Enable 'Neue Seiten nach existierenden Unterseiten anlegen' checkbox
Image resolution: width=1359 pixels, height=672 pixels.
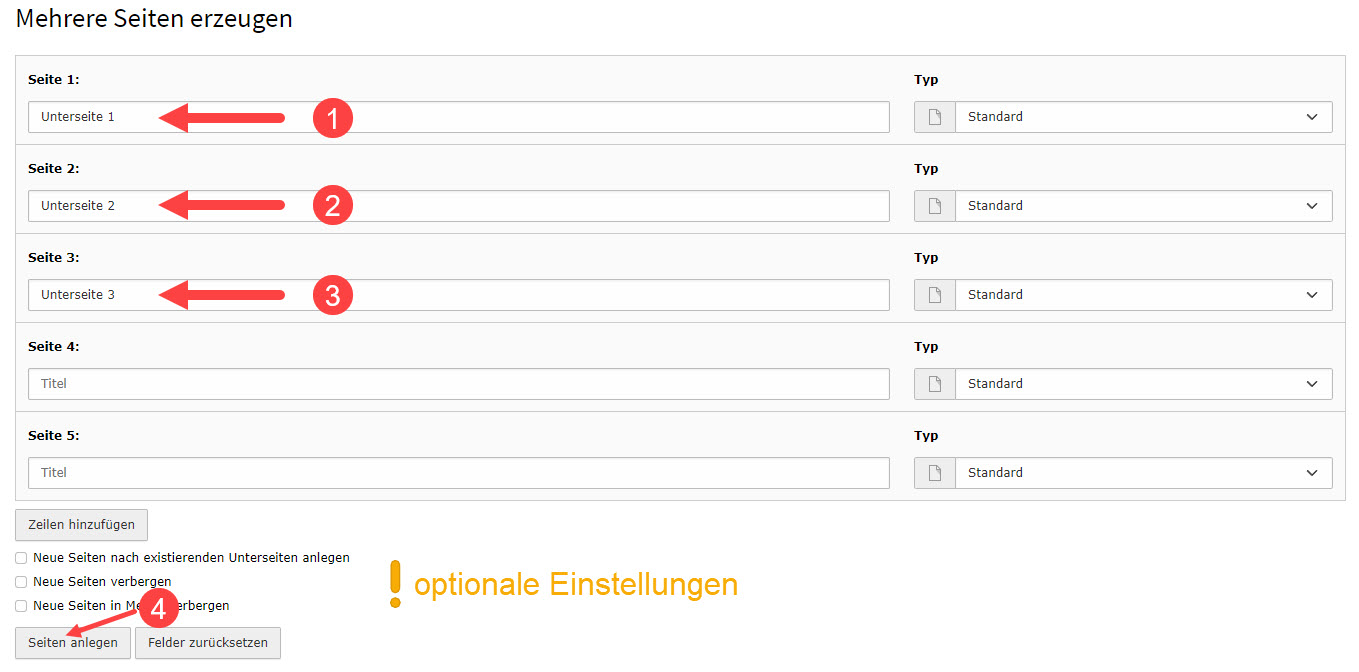(x=21, y=558)
